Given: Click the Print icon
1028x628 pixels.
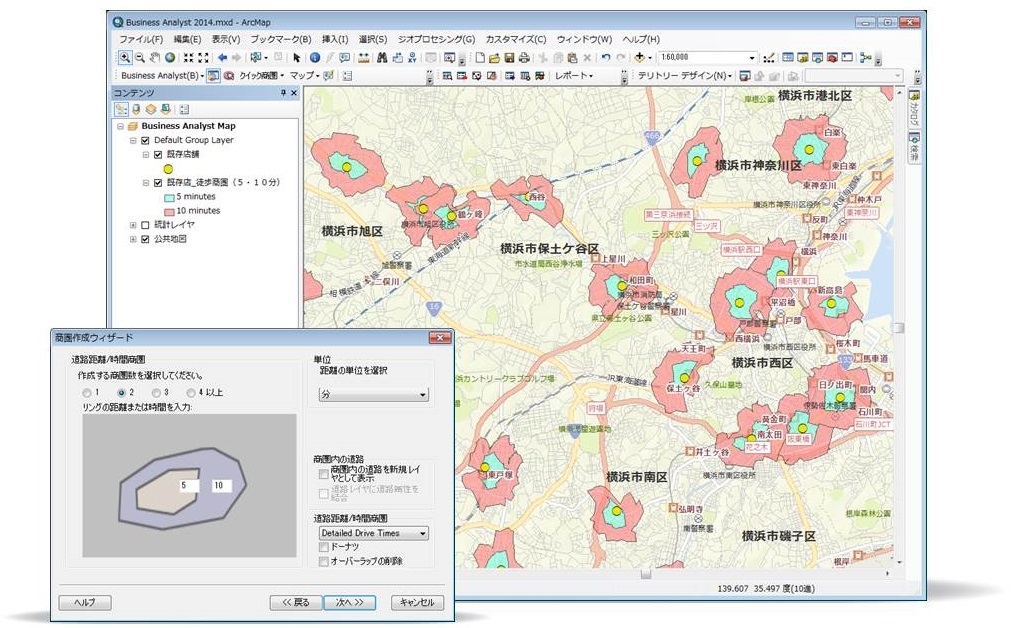Looking at the screenshot, I should point(524,58).
